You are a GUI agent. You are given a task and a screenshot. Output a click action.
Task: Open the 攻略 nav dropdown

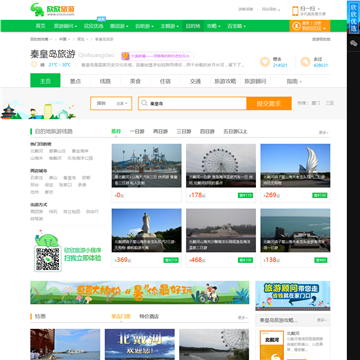(214, 26)
